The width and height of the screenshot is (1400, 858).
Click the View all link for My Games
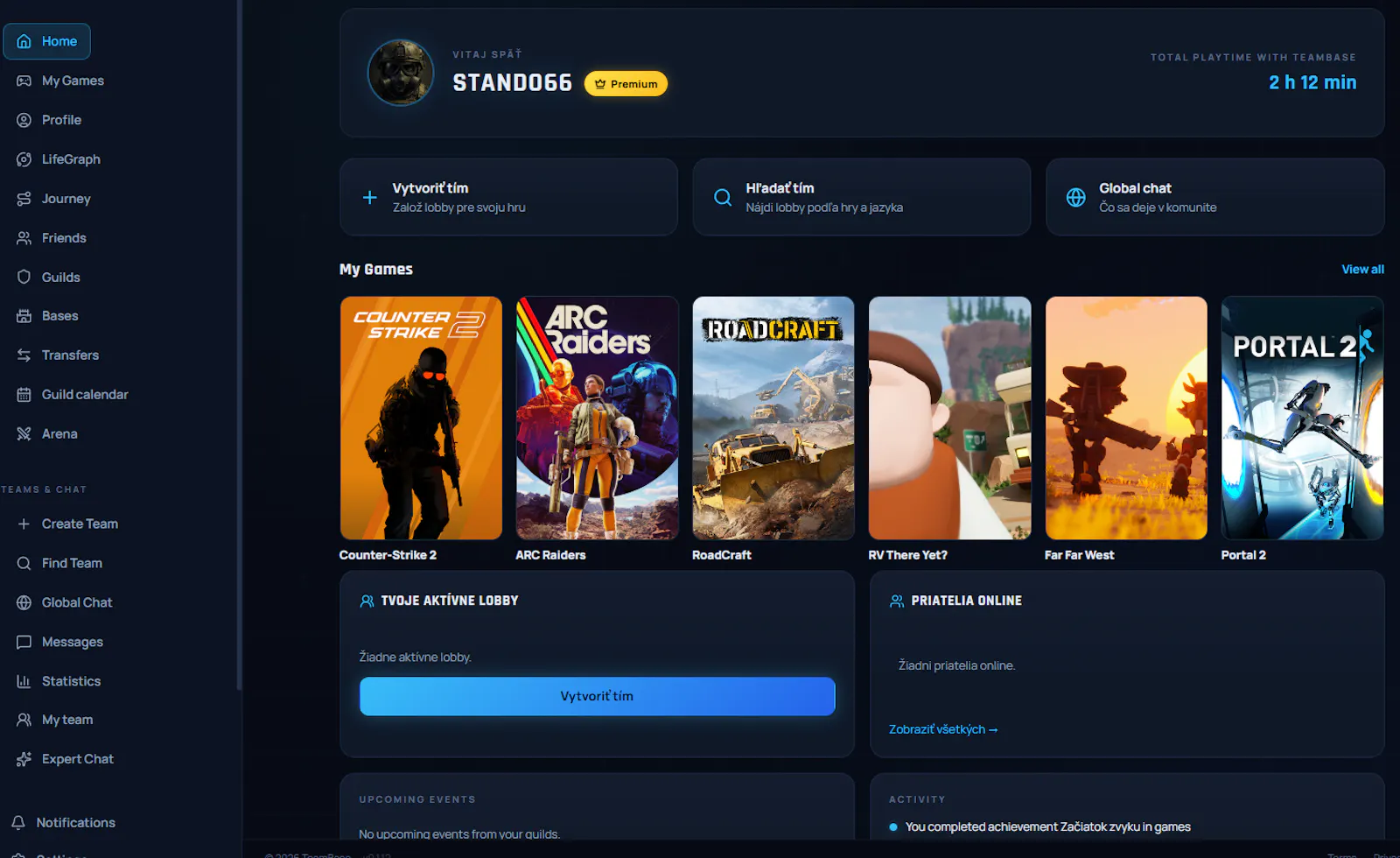1362,270
